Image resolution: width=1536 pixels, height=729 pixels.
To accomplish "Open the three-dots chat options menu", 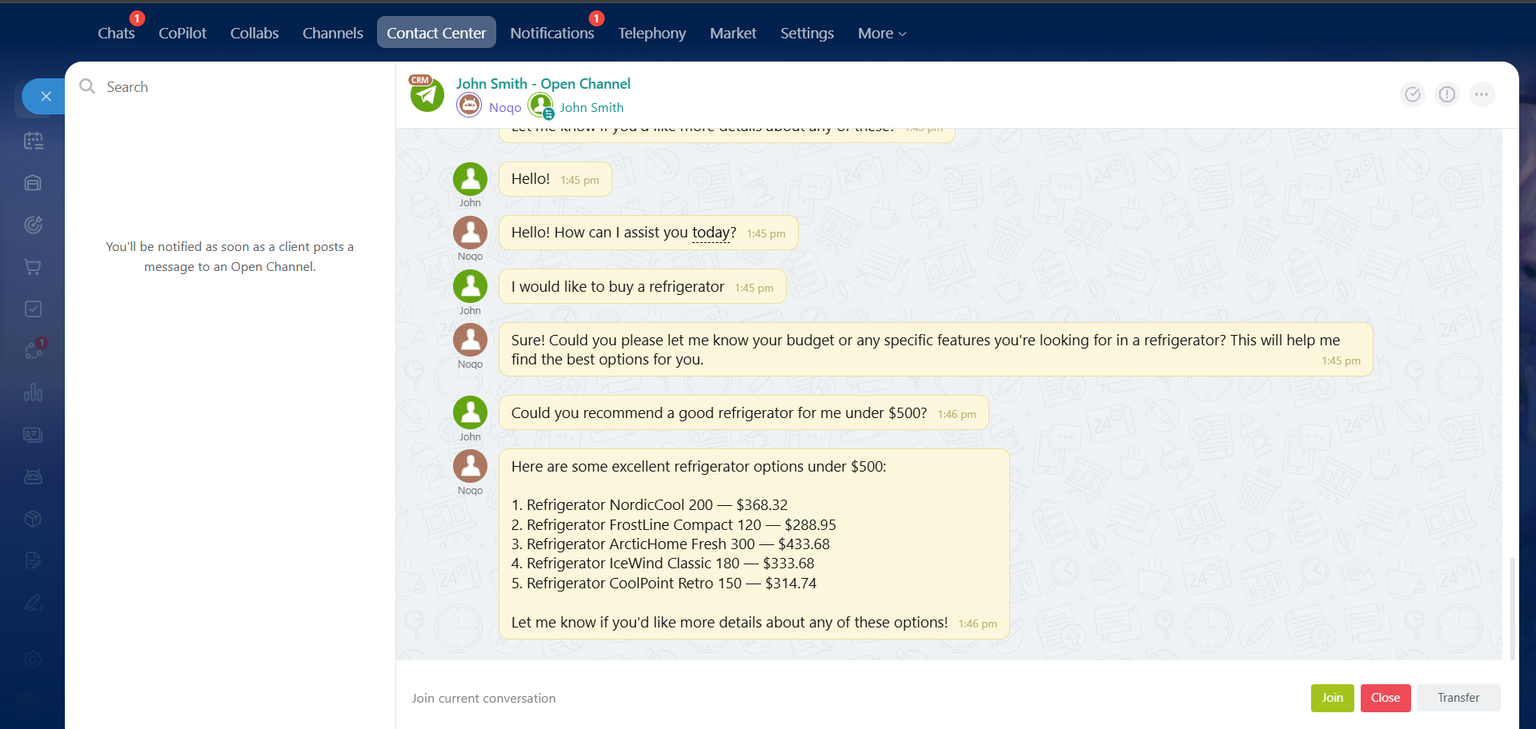I will pos(1482,94).
